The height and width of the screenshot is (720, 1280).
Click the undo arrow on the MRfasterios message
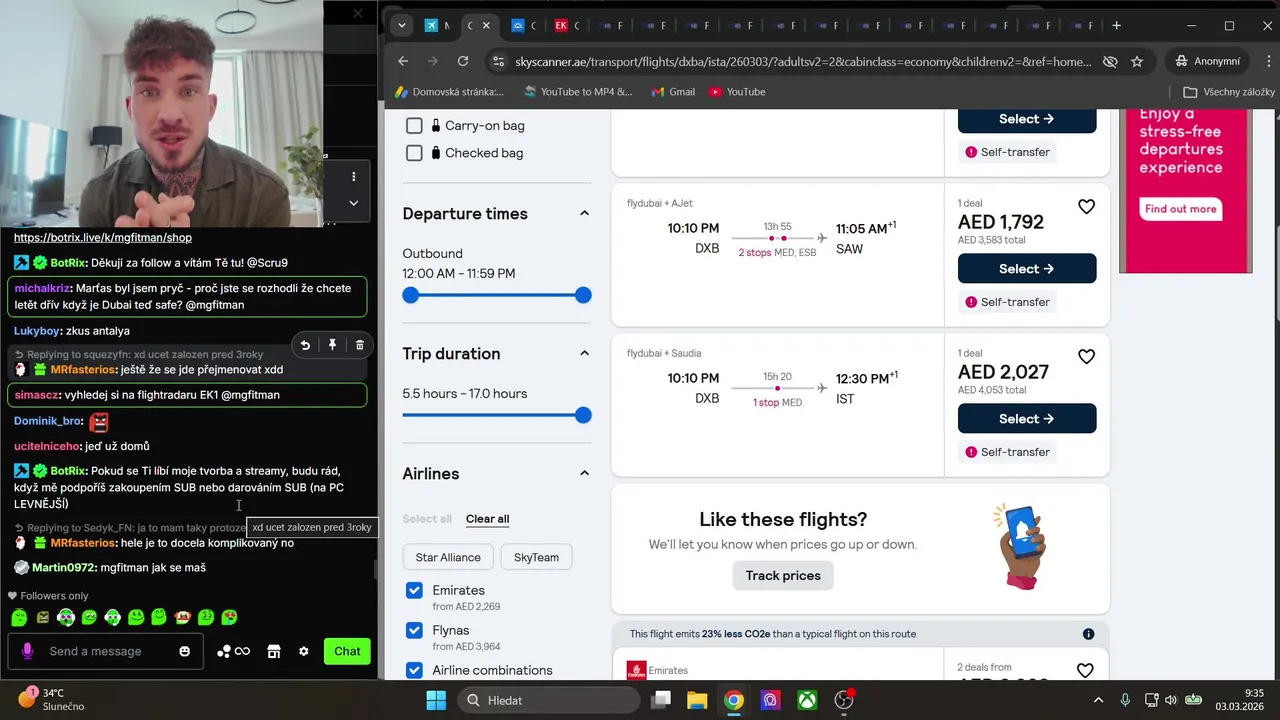tap(305, 345)
